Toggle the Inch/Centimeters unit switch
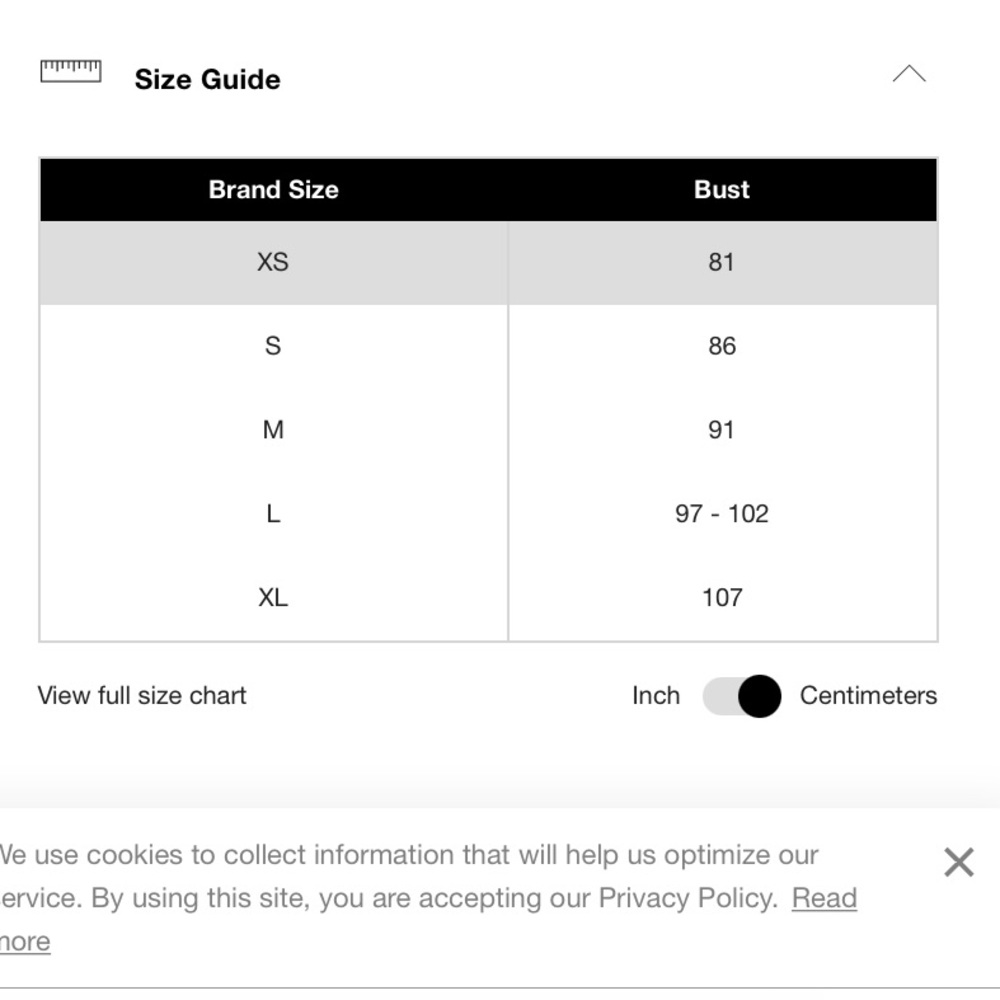 (741, 696)
